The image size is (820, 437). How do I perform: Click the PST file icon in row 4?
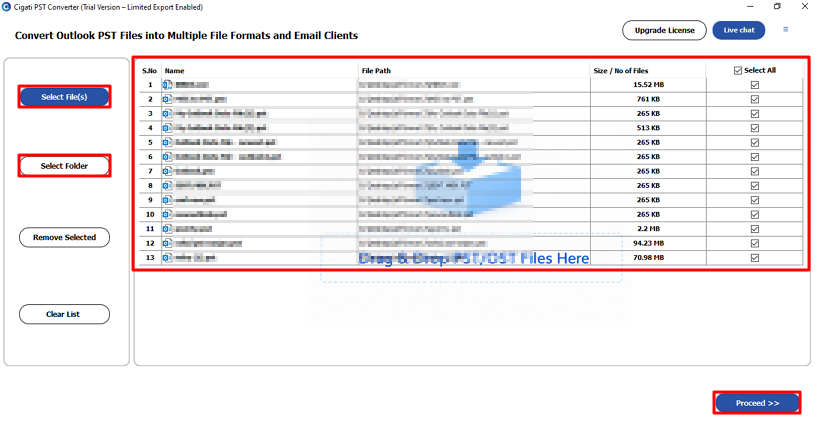pos(167,128)
